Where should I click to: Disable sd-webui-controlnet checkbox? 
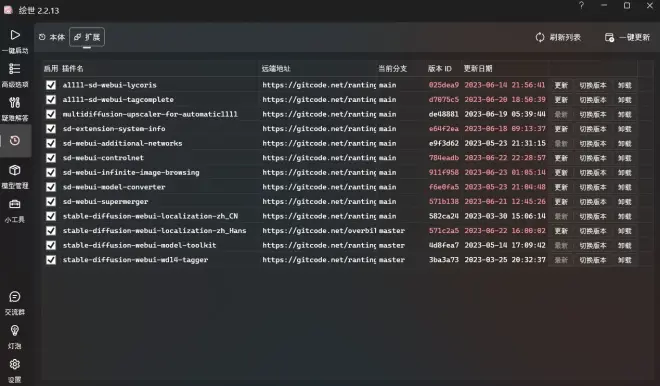click(x=51, y=158)
